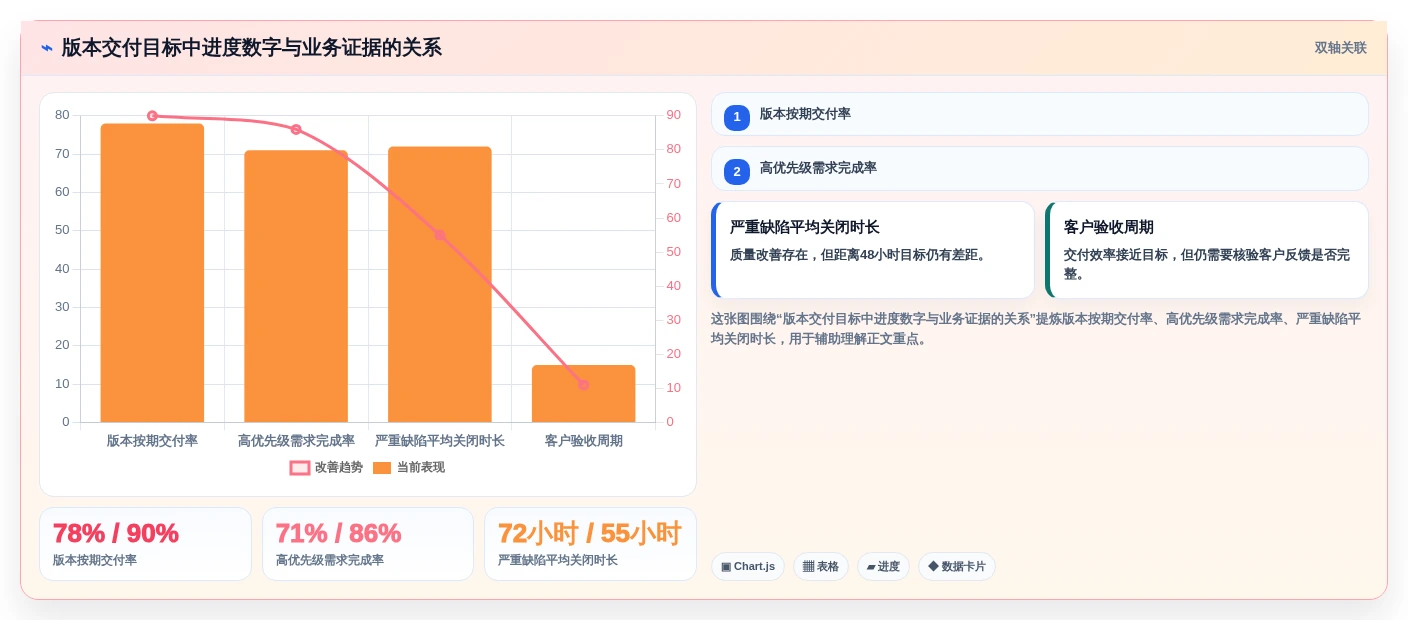Click the number 2 badge
The height and width of the screenshot is (620, 1408).
tap(737, 172)
